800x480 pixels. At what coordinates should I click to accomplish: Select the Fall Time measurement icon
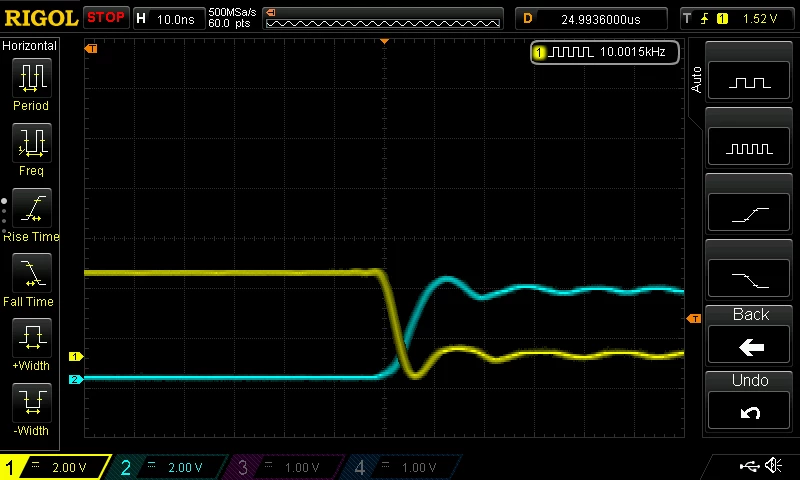point(32,273)
